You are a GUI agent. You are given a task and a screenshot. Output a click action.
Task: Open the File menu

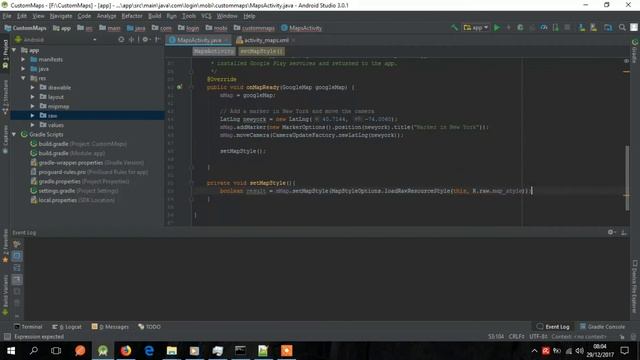7,16
